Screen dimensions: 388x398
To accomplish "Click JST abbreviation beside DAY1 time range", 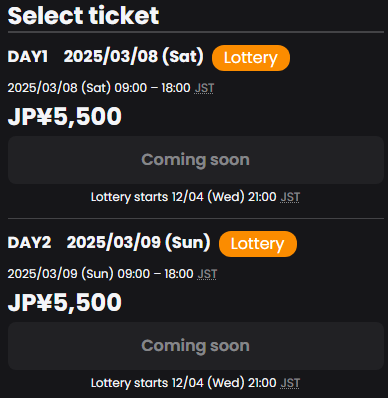I will 204,88.
